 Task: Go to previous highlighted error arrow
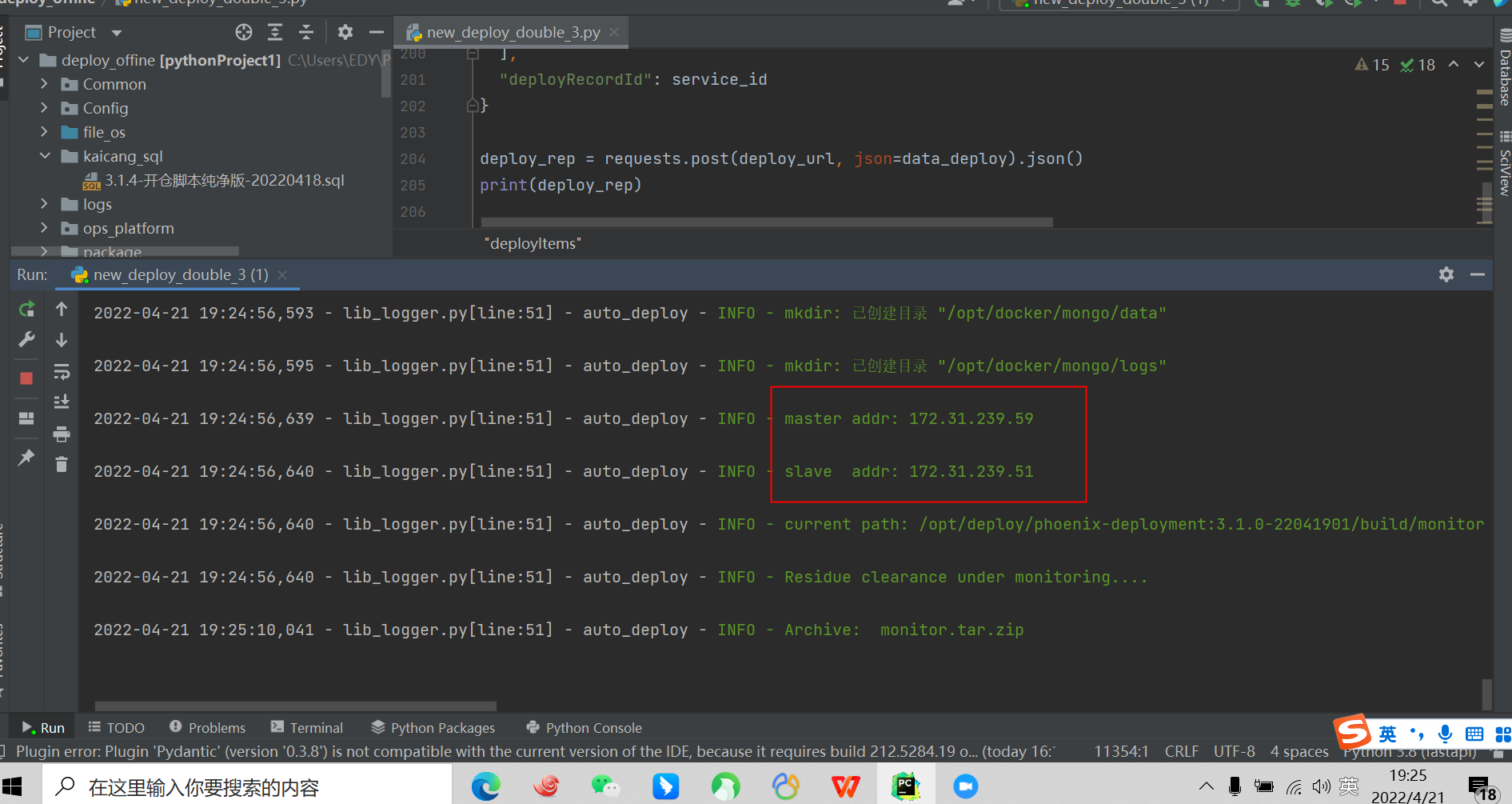(1454, 64)
